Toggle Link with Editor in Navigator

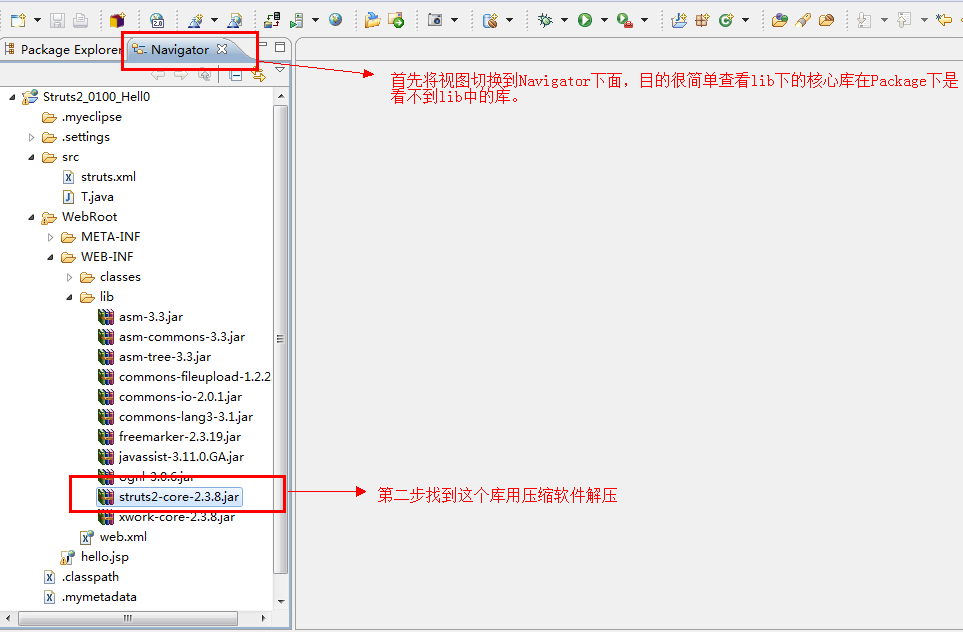tap(258, 73)
